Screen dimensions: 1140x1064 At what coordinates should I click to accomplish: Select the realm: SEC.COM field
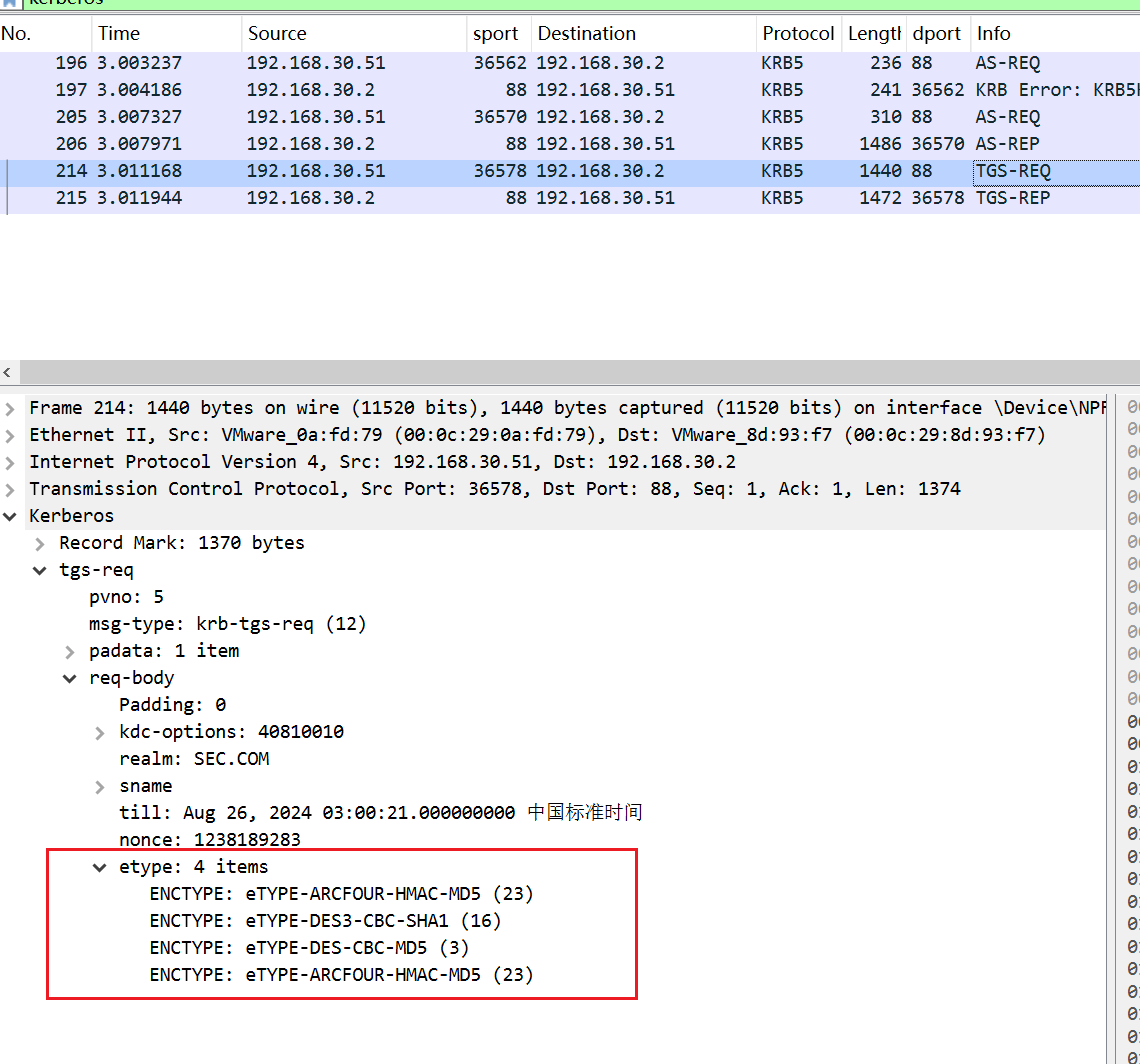pyautogui.click(x=194, y=759)
